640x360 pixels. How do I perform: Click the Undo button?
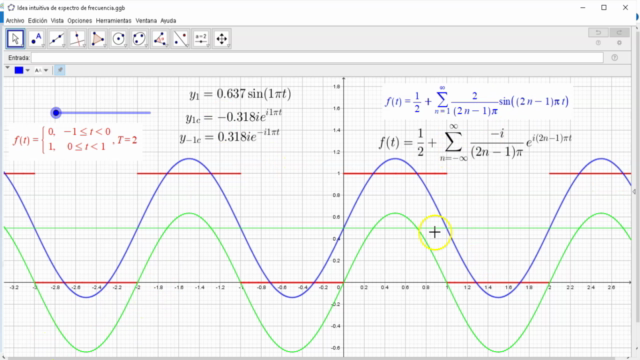tap(598, 33)
